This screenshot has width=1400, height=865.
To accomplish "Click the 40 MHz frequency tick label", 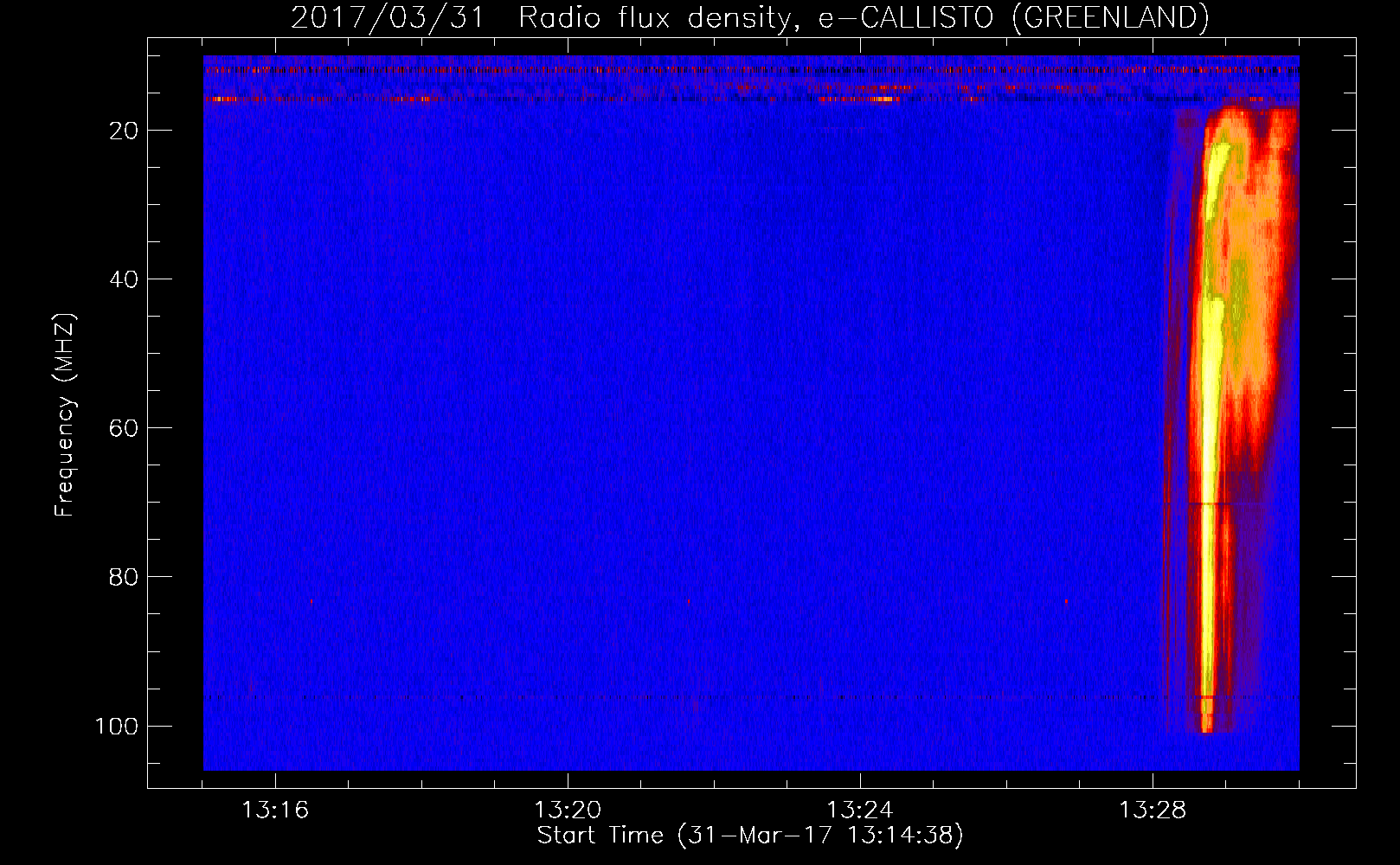I will (x=124, y=279).
